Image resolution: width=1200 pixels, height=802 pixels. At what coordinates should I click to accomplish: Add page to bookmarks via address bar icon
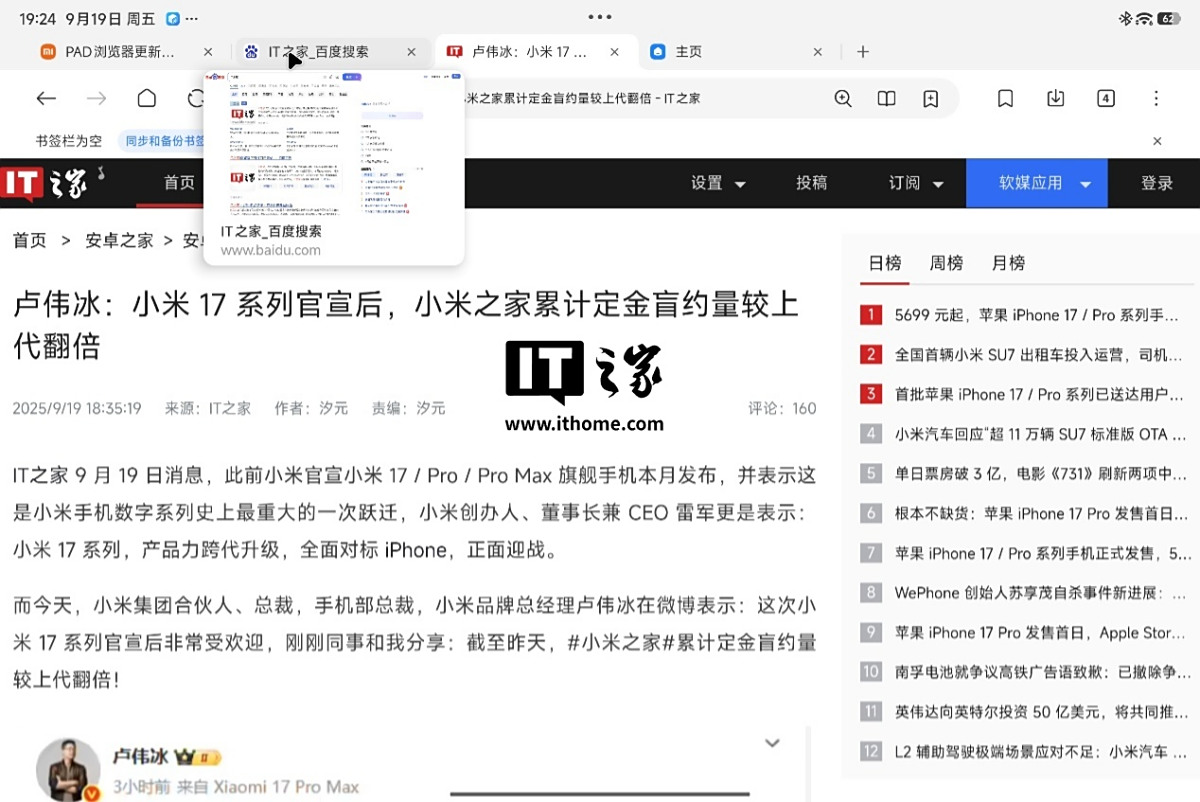[x=930, y=98]
